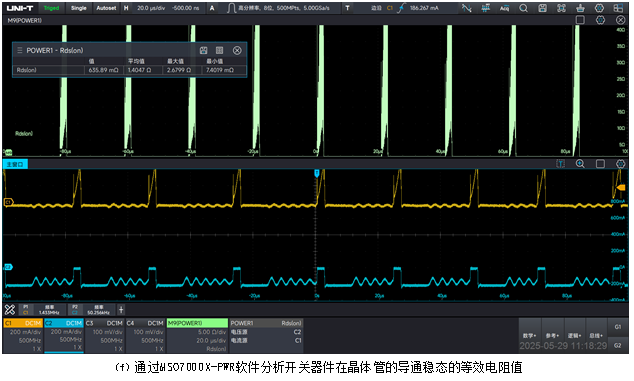Click the table icon in Rds(on) panel

[x=220, y=50]
